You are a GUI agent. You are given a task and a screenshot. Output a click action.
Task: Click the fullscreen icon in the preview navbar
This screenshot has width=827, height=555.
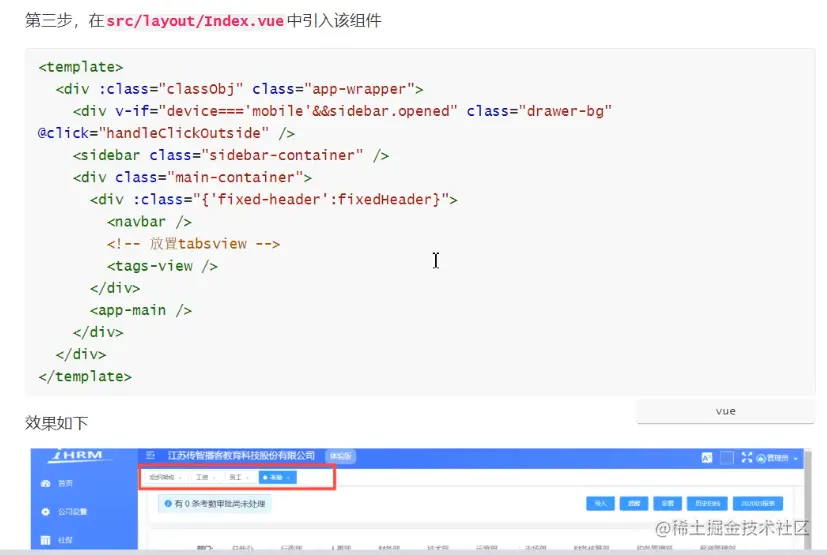[x=746, y=457]
